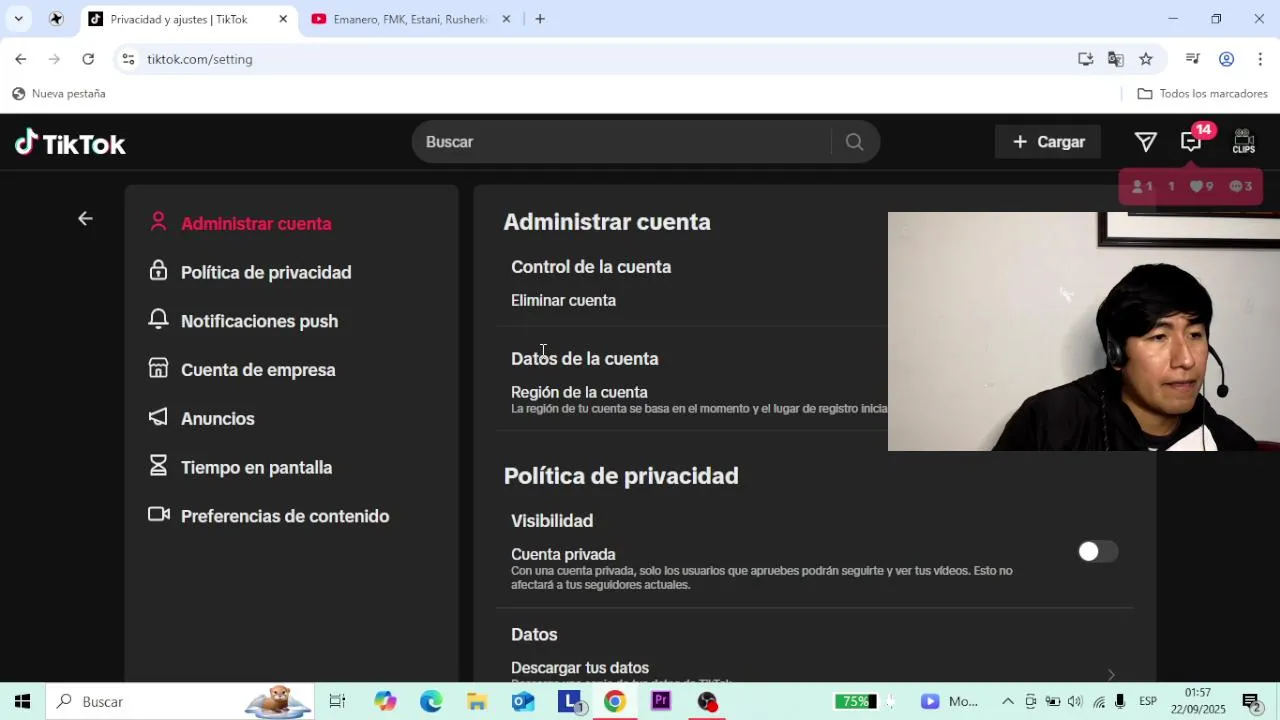Select Administrar cuenta in the sidebar
1280x720 pixels.
pyautogui.click(x=256, y=223)
